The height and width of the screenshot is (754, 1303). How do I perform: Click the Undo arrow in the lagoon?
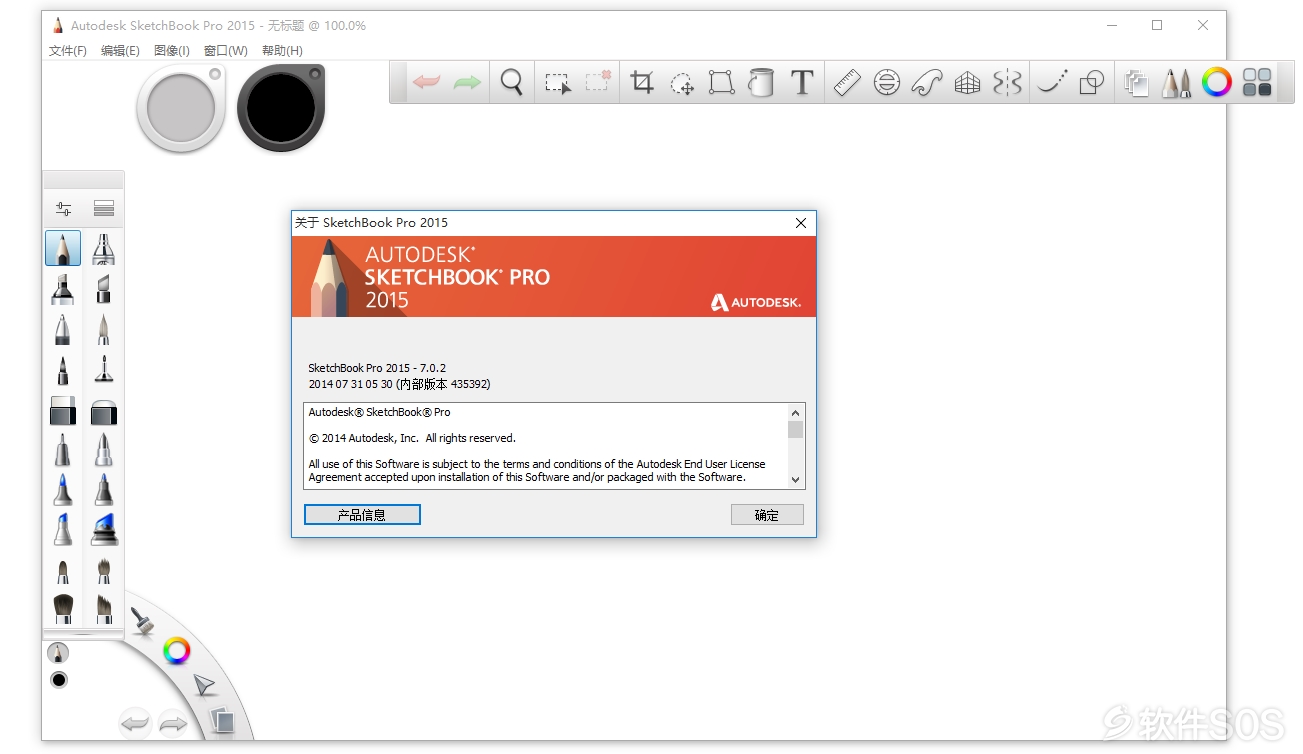(135, 722)
